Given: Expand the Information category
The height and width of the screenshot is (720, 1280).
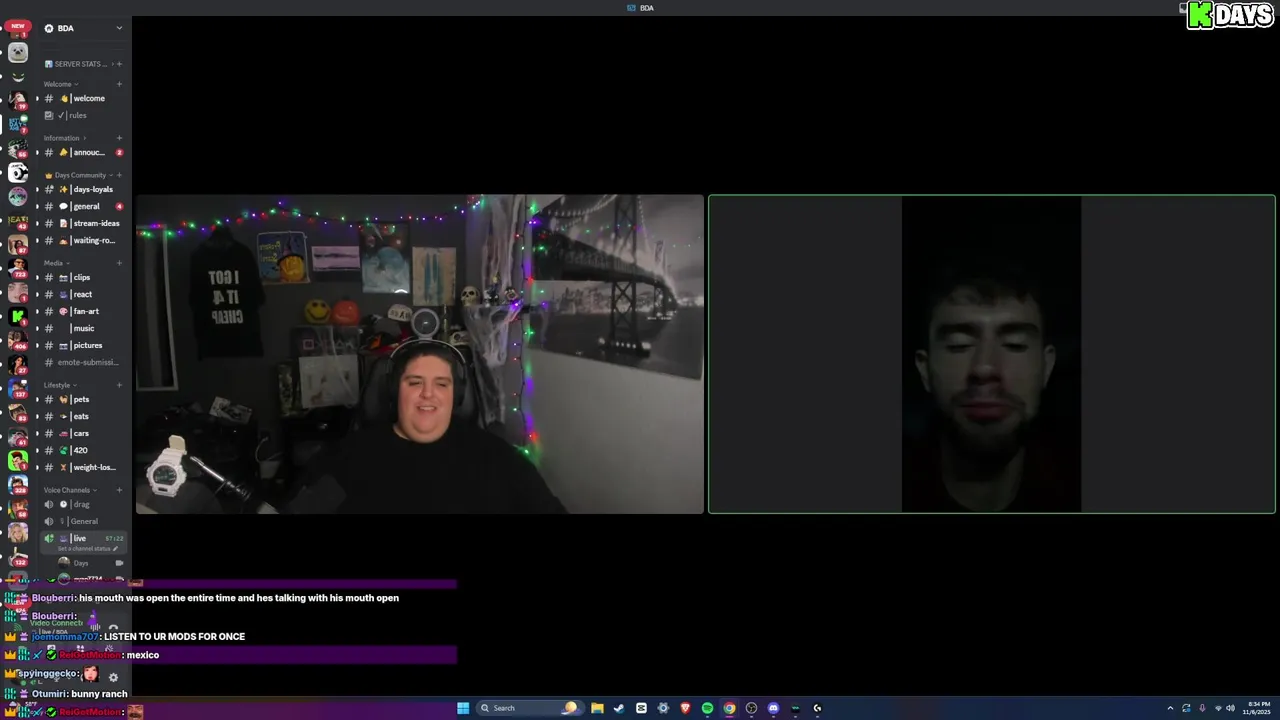Looking at the screenshot, I should pyautogui.click(x=64, y=138).
